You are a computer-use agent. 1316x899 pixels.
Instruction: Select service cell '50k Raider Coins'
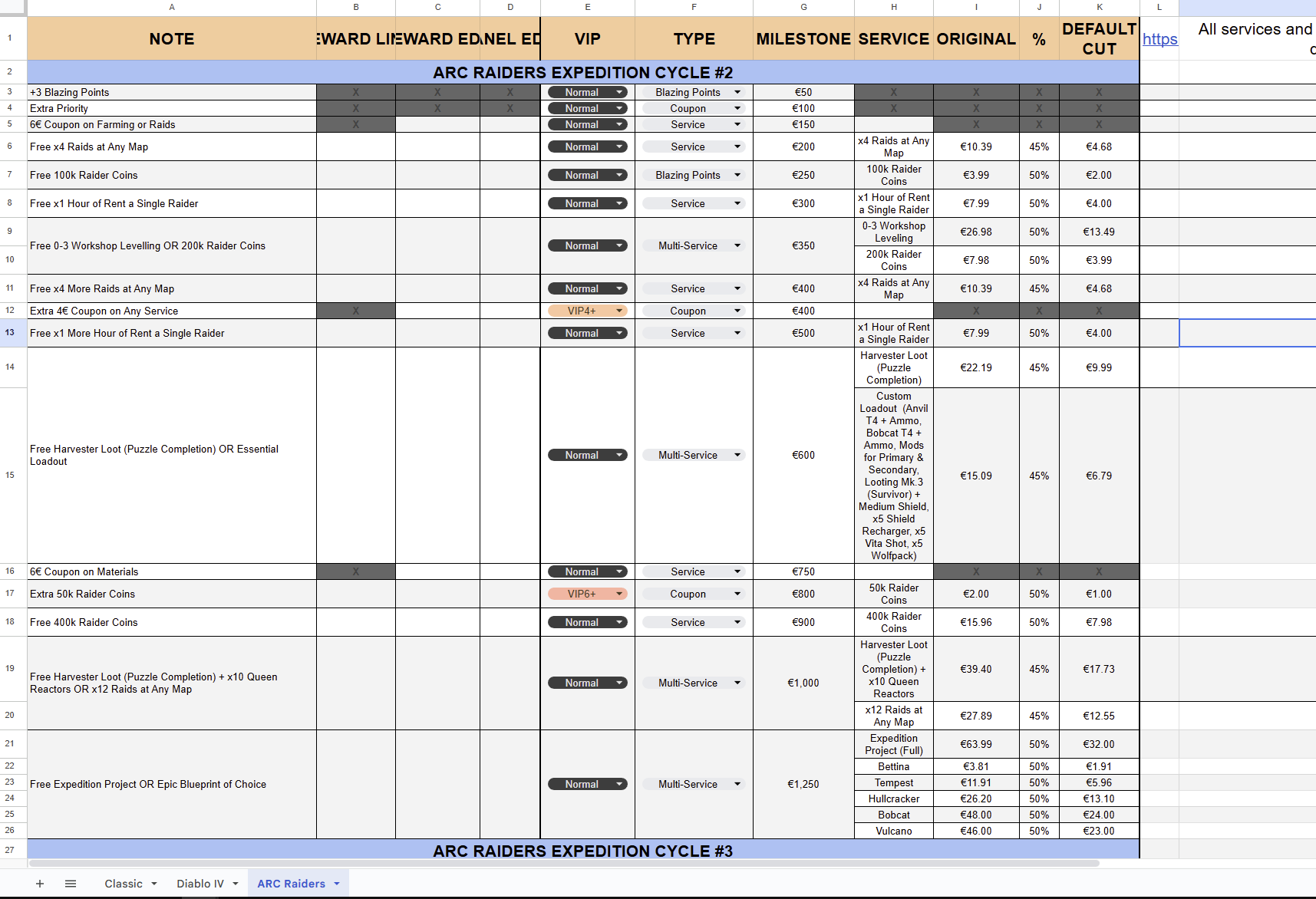point(894,594)
